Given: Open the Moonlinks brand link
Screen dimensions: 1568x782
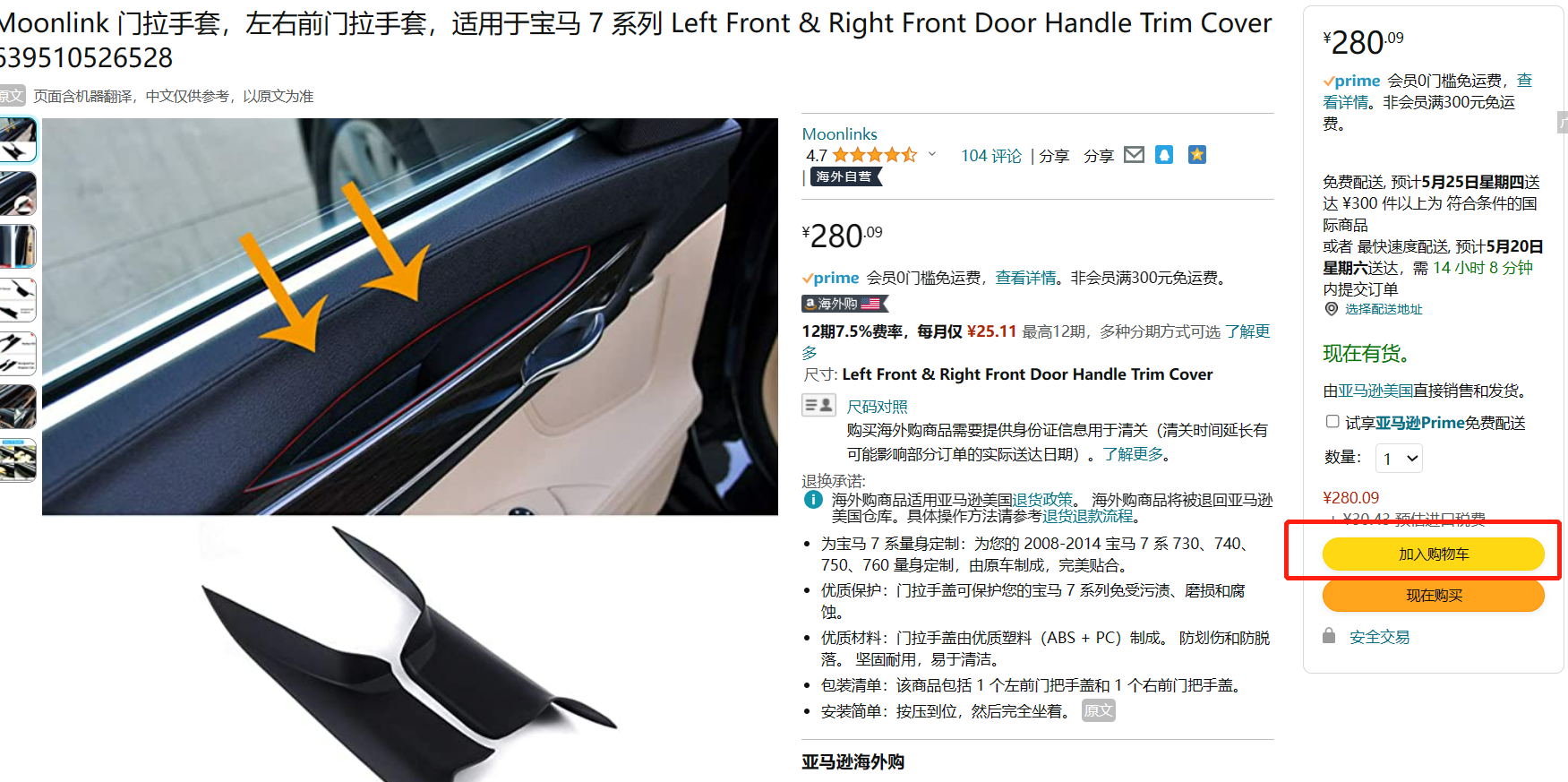Looking at the screenshot, I should 839,133.
